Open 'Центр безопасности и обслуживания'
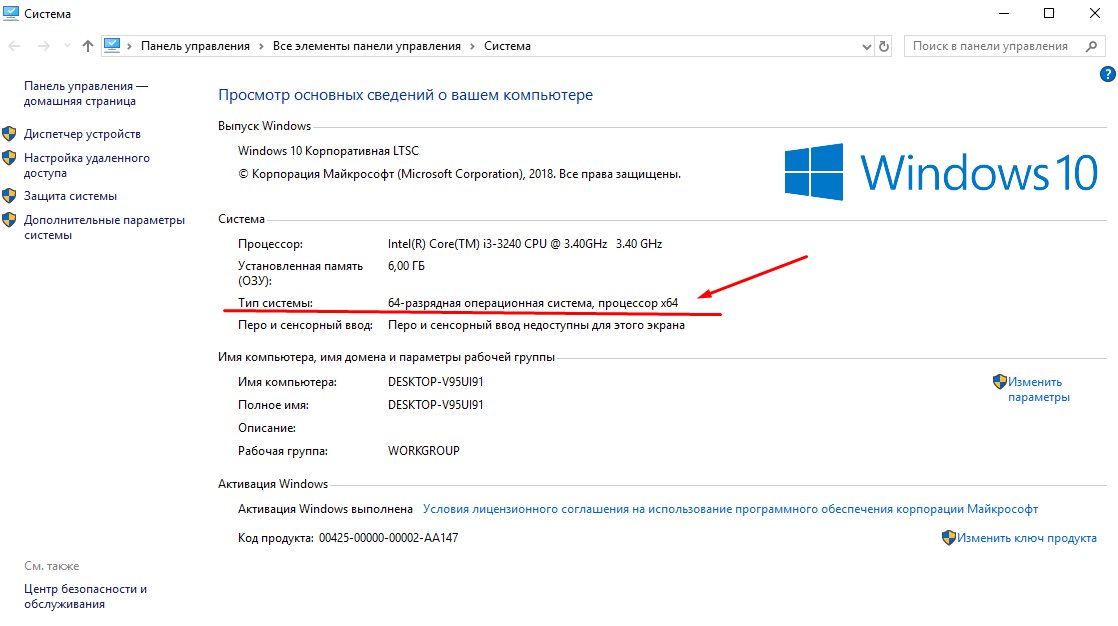The height and width of the screenshot is (626, 1118). (85, 597)
